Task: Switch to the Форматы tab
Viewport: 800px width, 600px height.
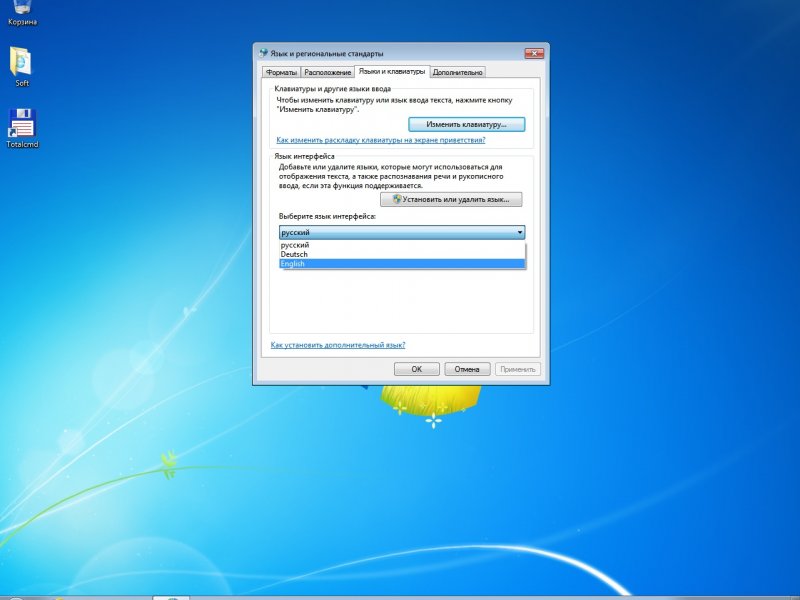Action: 281,72
